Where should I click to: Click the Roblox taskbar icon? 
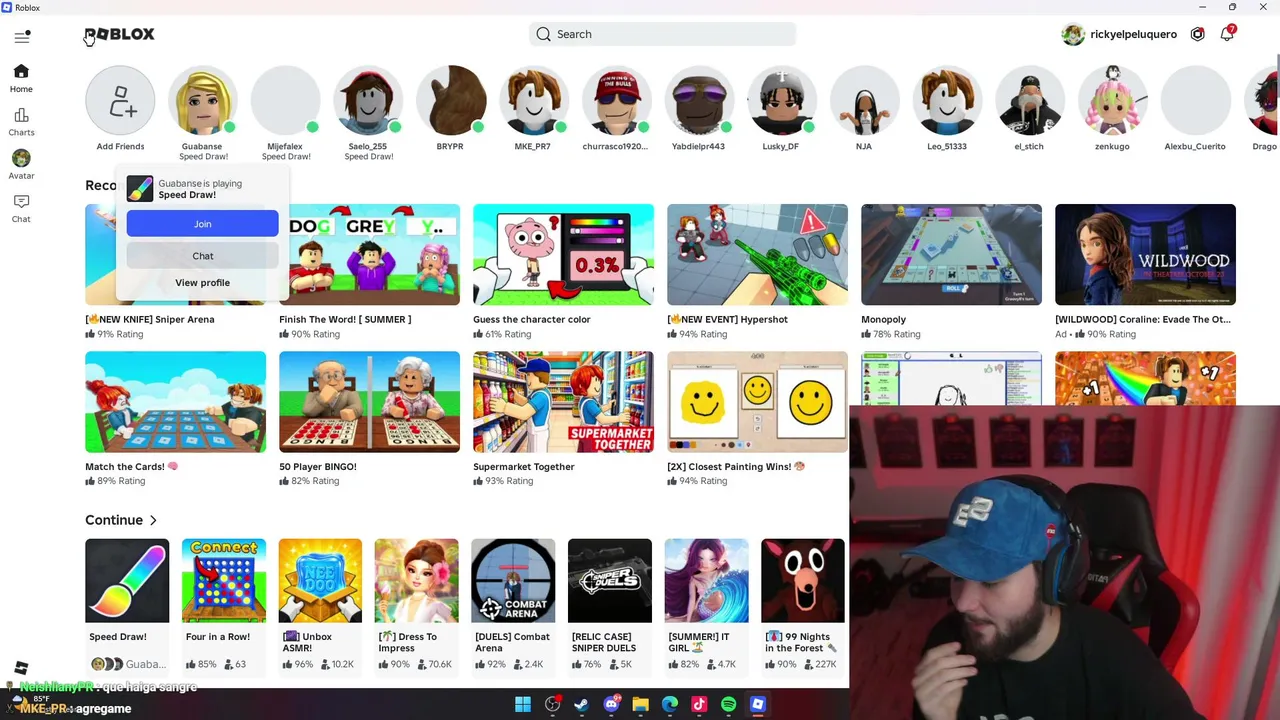[x=758, y=705]
